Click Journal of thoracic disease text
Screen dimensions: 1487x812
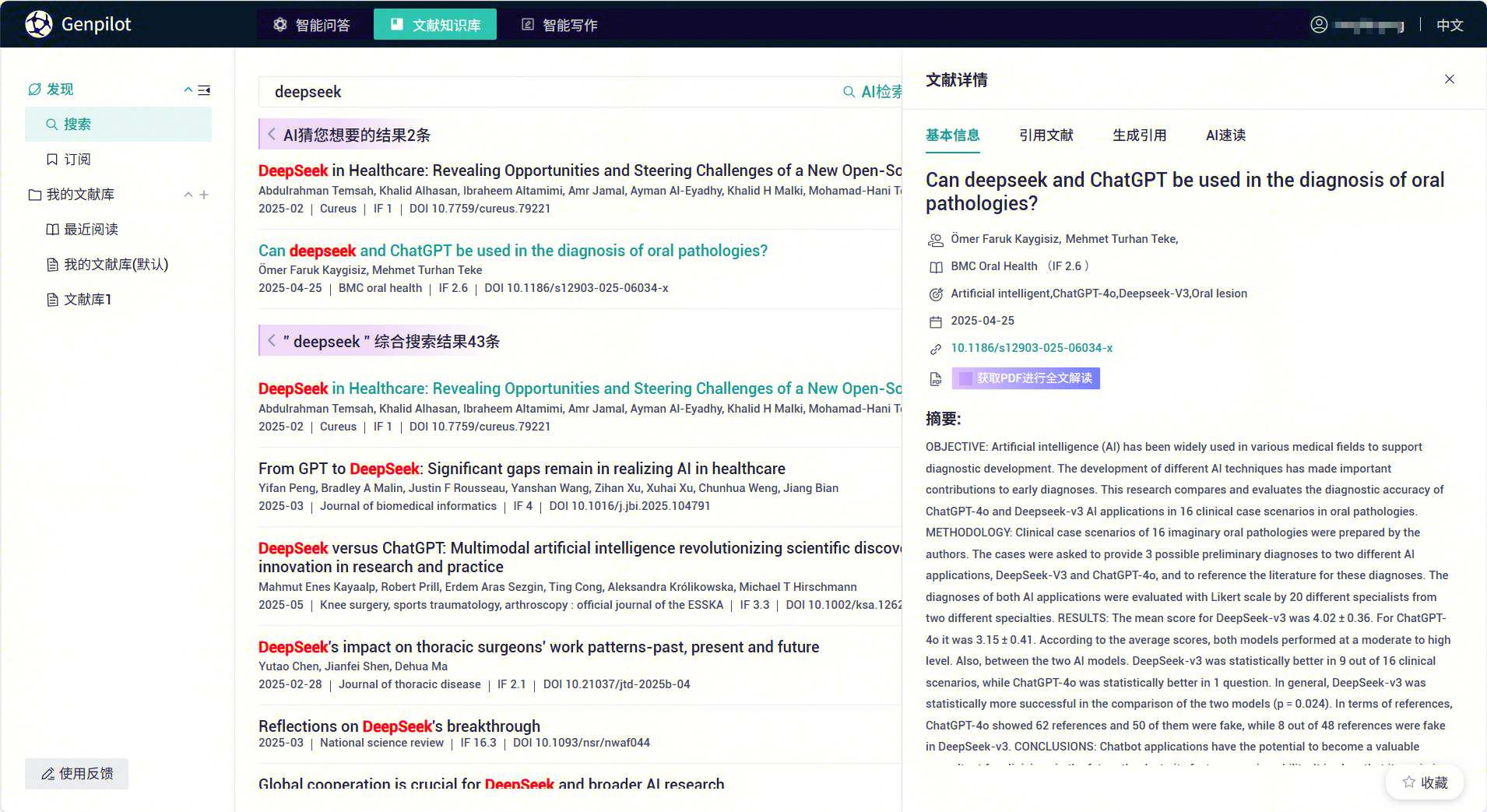[x=410, y=684]
